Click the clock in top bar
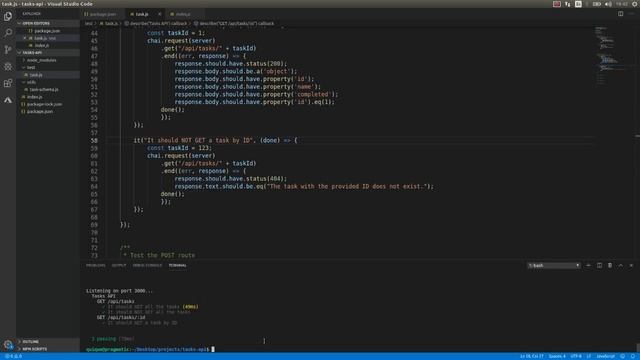The width and height of the screenshot is (640, 360). tap(622, 4)
